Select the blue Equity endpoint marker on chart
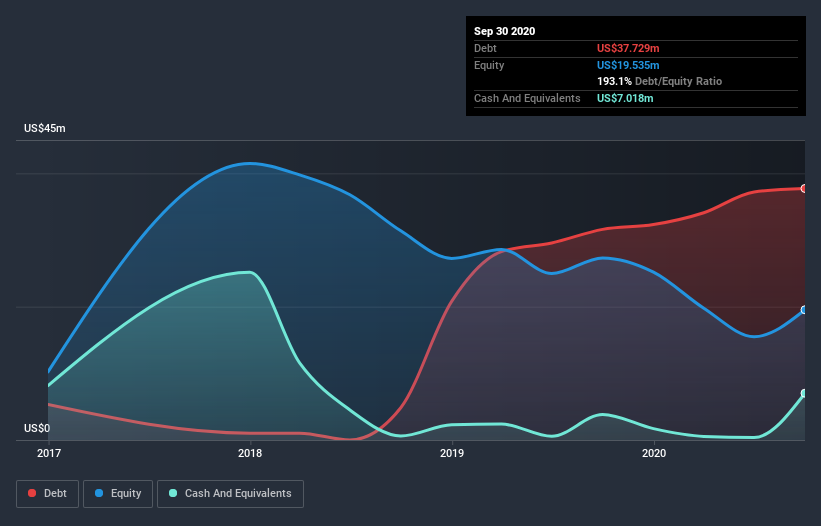The width and height of the screenshot is (821, 526). [804, 310]
